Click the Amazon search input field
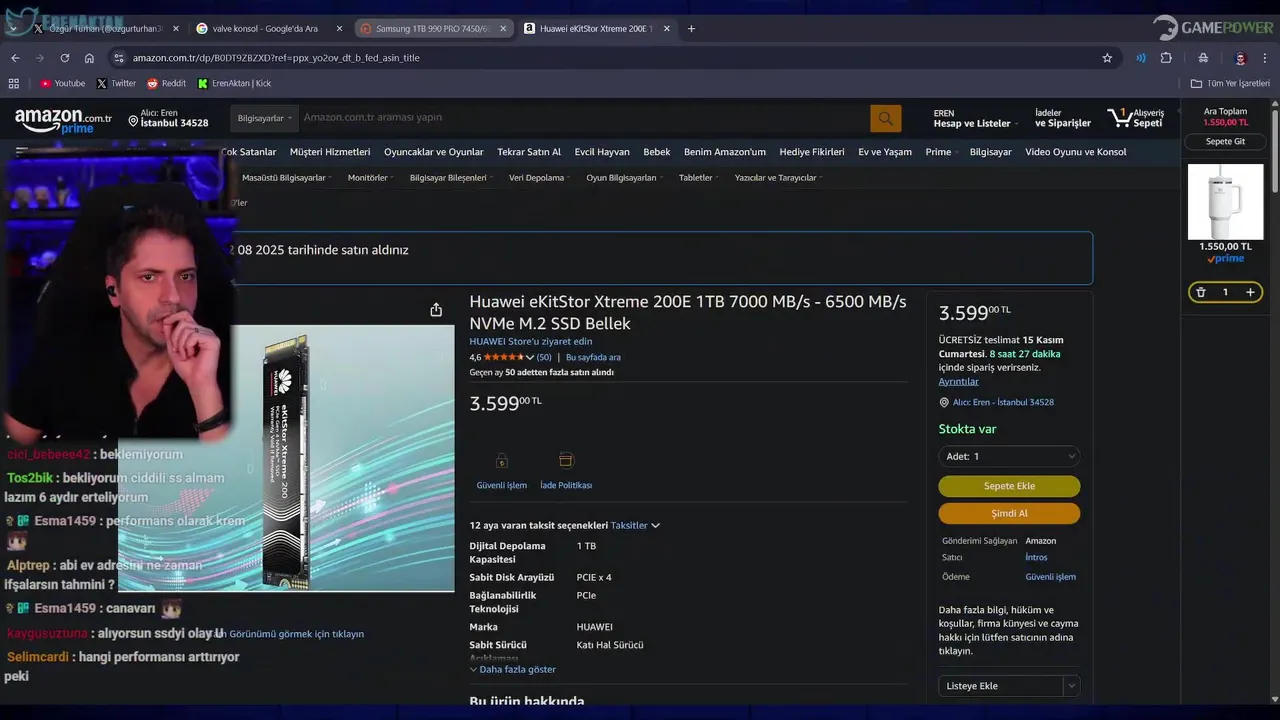The image size is (1280, 720). point(584,118)
